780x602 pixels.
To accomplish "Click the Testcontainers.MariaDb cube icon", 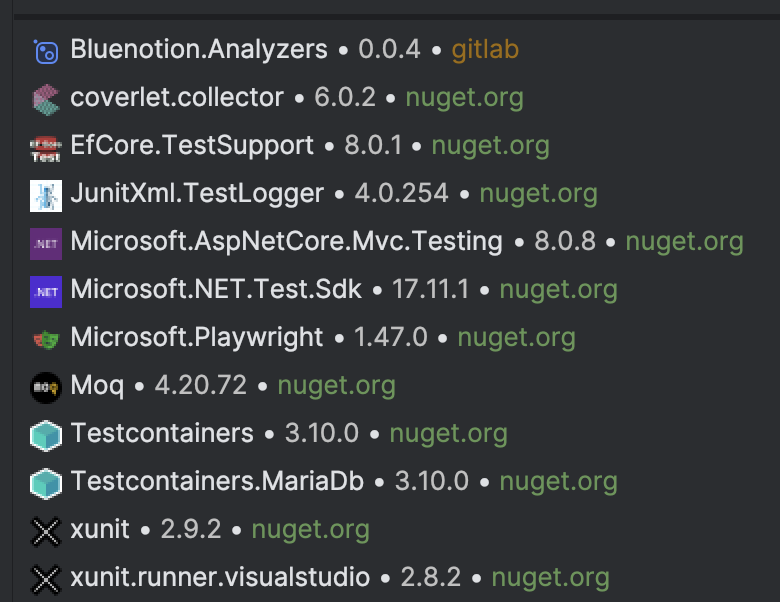I will pyautogui.click(x=46, y=482).
